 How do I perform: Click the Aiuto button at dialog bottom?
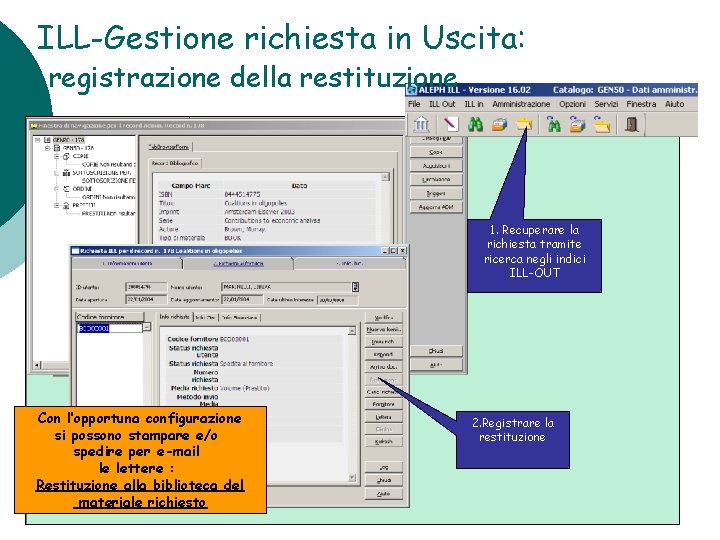[x=383, y=494]
